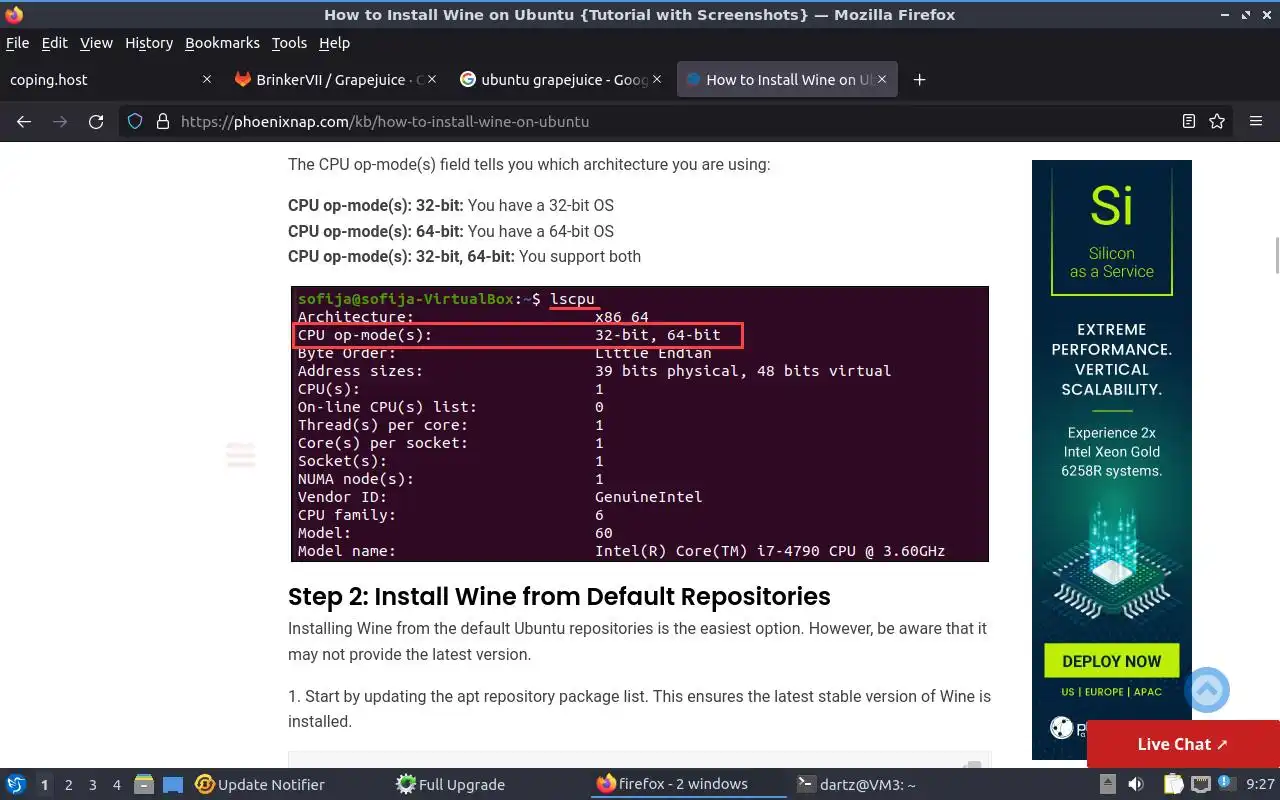Open the notification alert tray icon
Image resolution: width=1280 pixels, height=800 pixels.
[x=1227, y=784]
